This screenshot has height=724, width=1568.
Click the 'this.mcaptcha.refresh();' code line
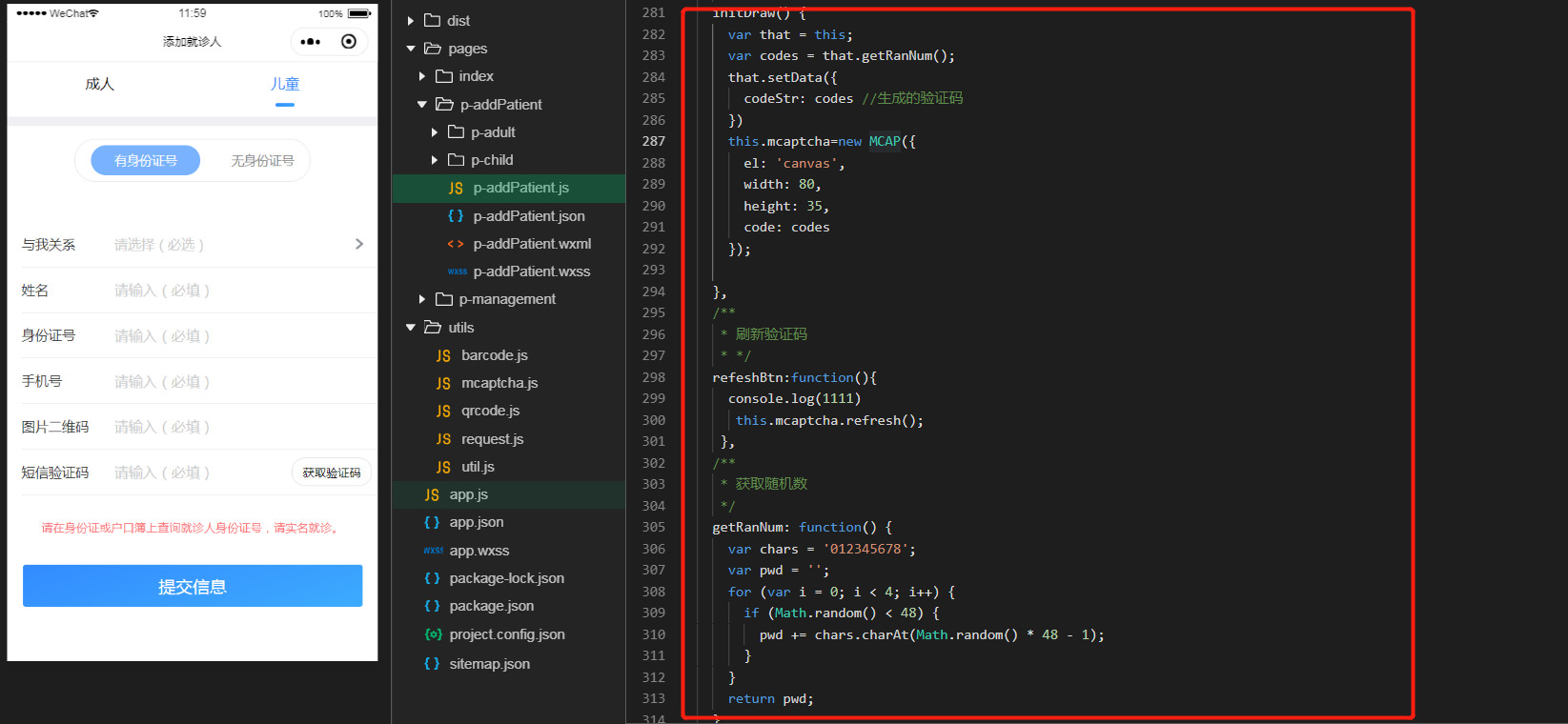(x=829, y=420)
